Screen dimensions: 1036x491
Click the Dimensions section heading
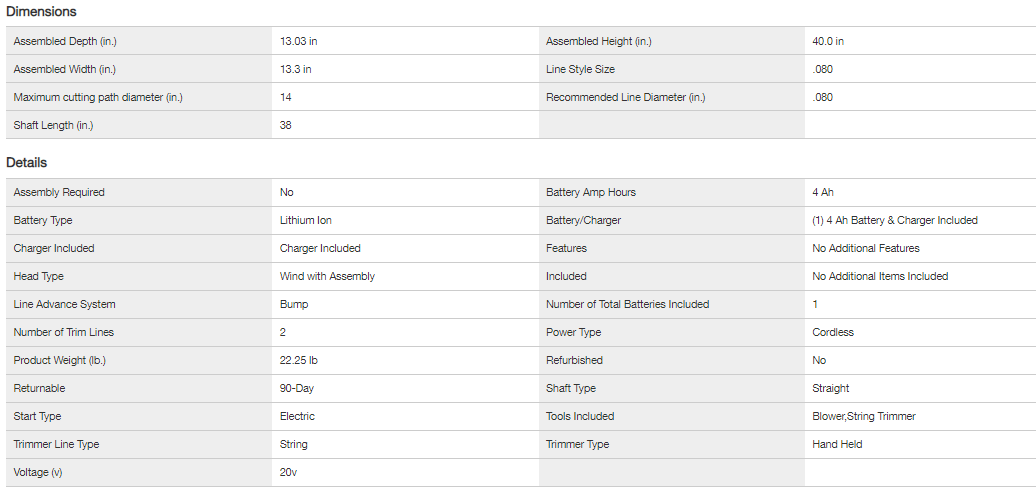[41, 12]
